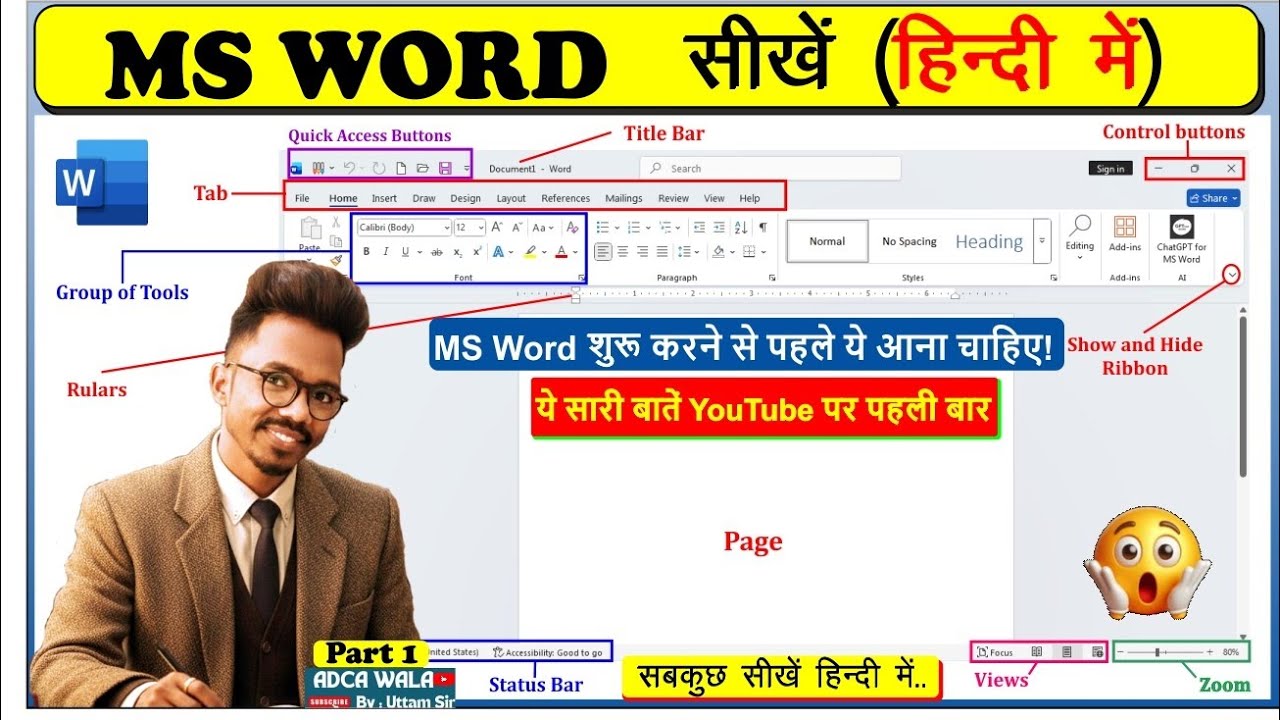This screenshot has width=1280, height=720.
Task: Switch to the Insert tab
Action: (384, 198)
